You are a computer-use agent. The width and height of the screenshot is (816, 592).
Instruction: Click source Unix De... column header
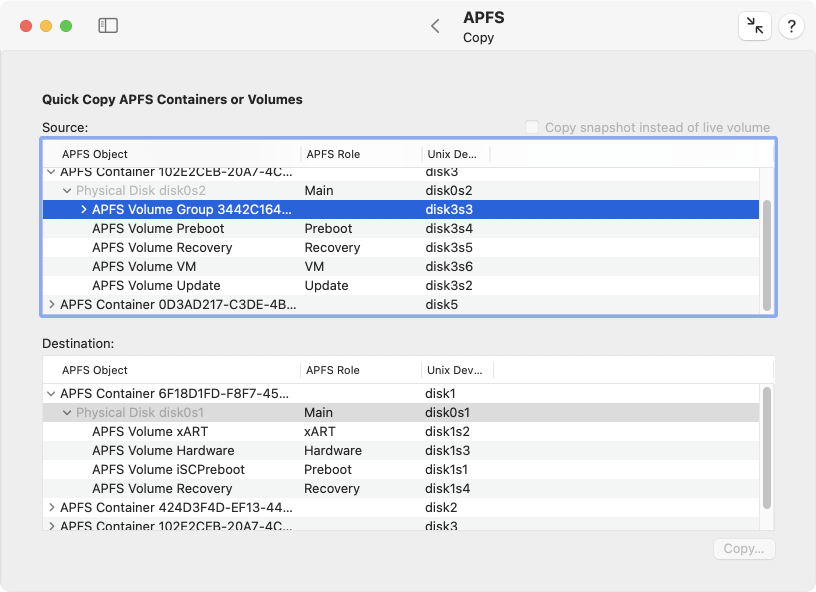[x=455, y=154]
